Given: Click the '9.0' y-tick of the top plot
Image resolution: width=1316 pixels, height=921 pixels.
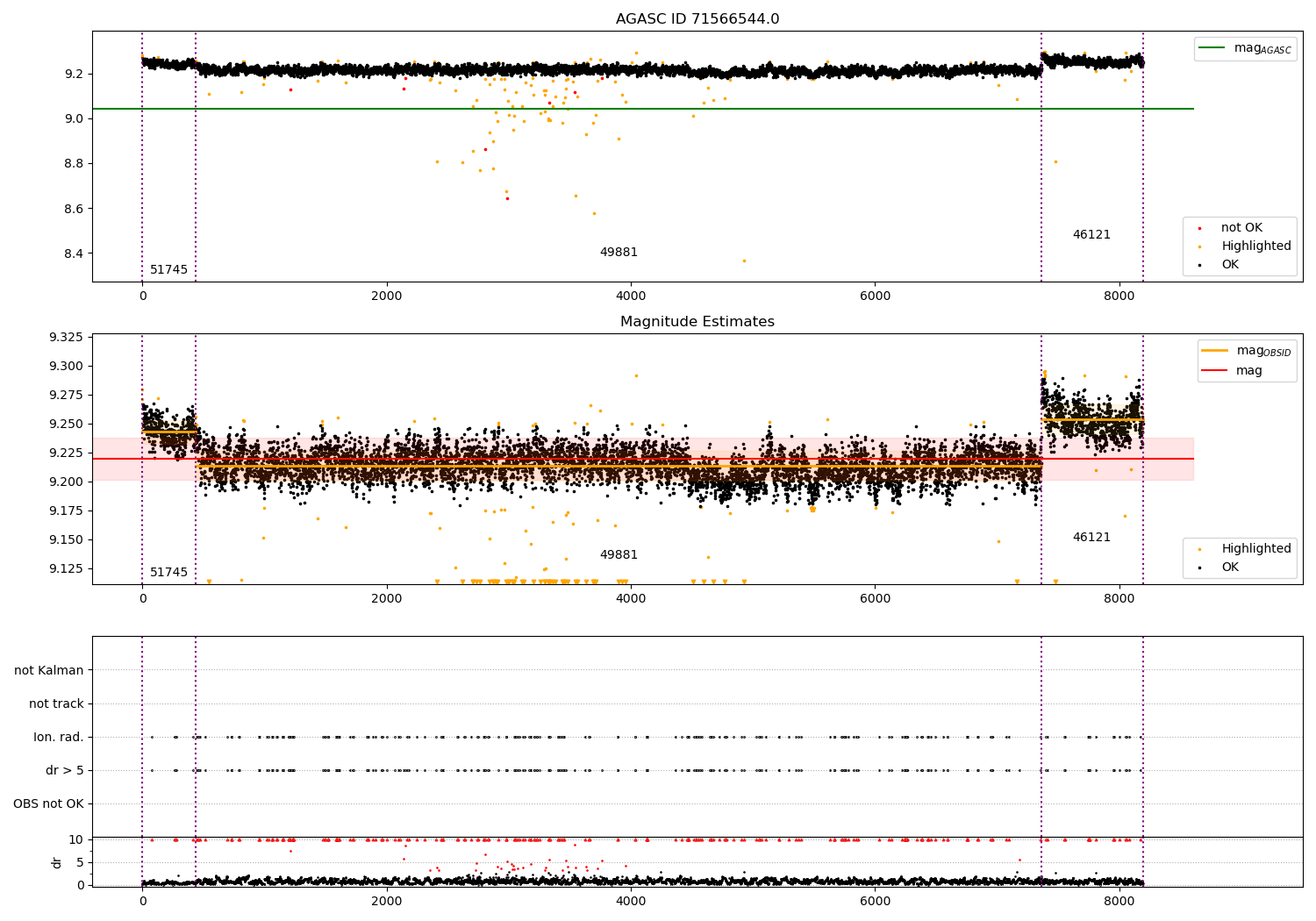Looking at the screenshot, I should (x=75, y=119).
